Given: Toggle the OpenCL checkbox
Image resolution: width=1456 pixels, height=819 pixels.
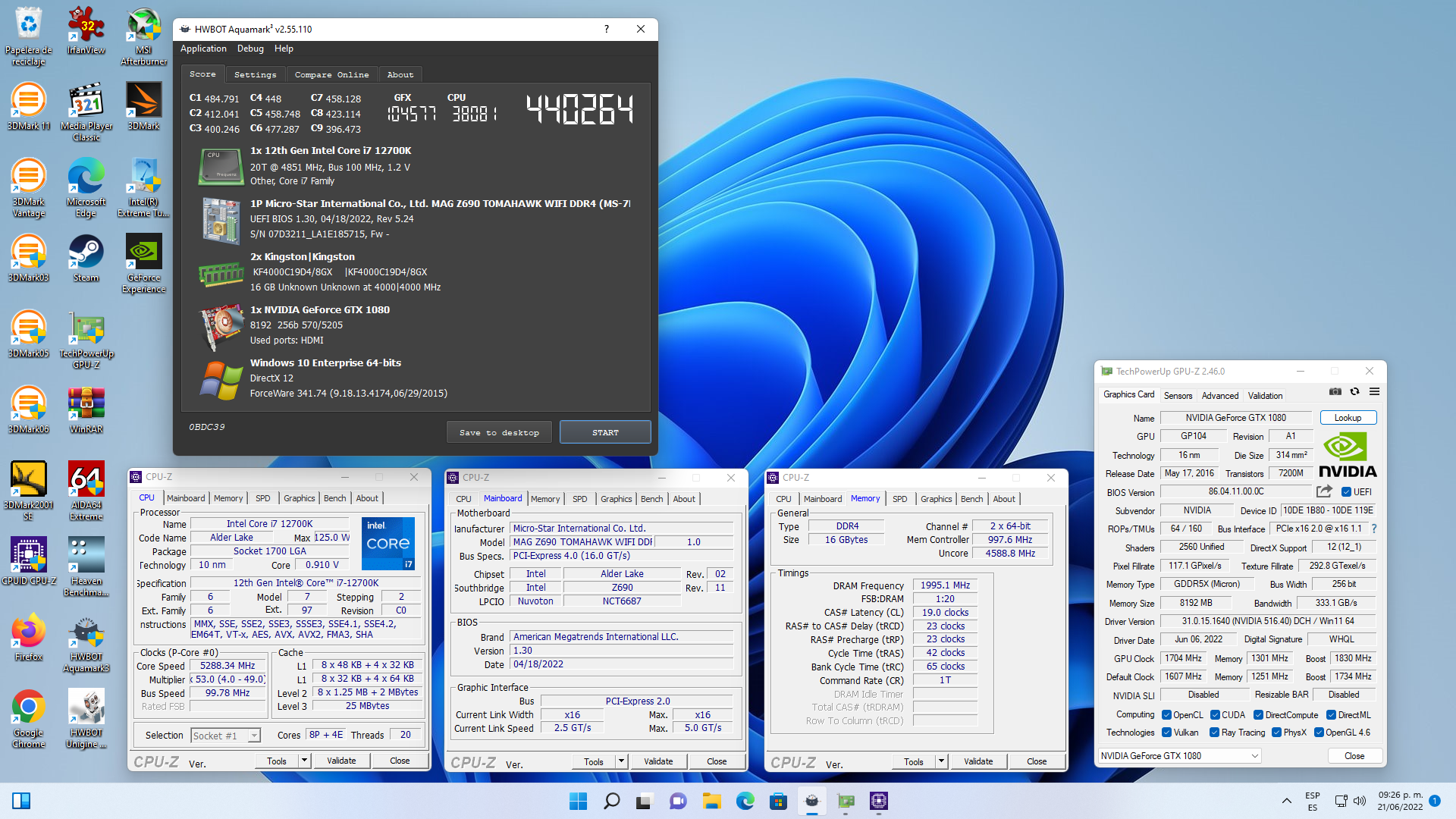Looking at the screenshot, I should tap(1168, 715).
